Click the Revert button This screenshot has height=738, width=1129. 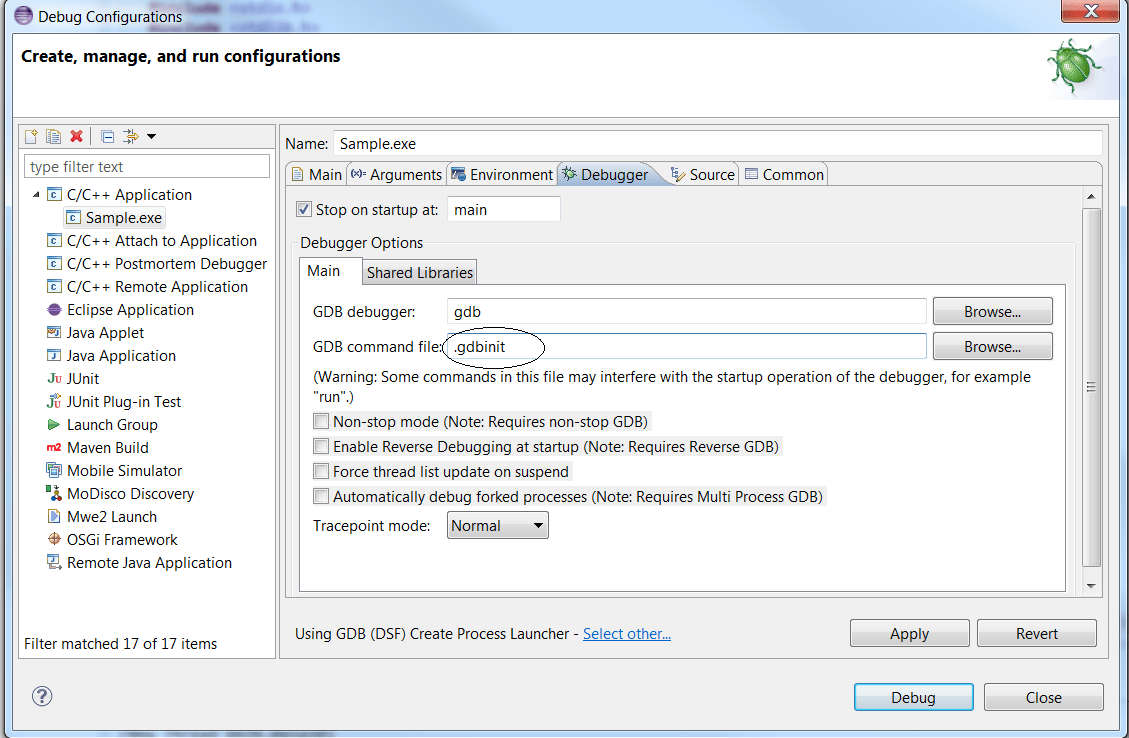tap(1037, 634)
